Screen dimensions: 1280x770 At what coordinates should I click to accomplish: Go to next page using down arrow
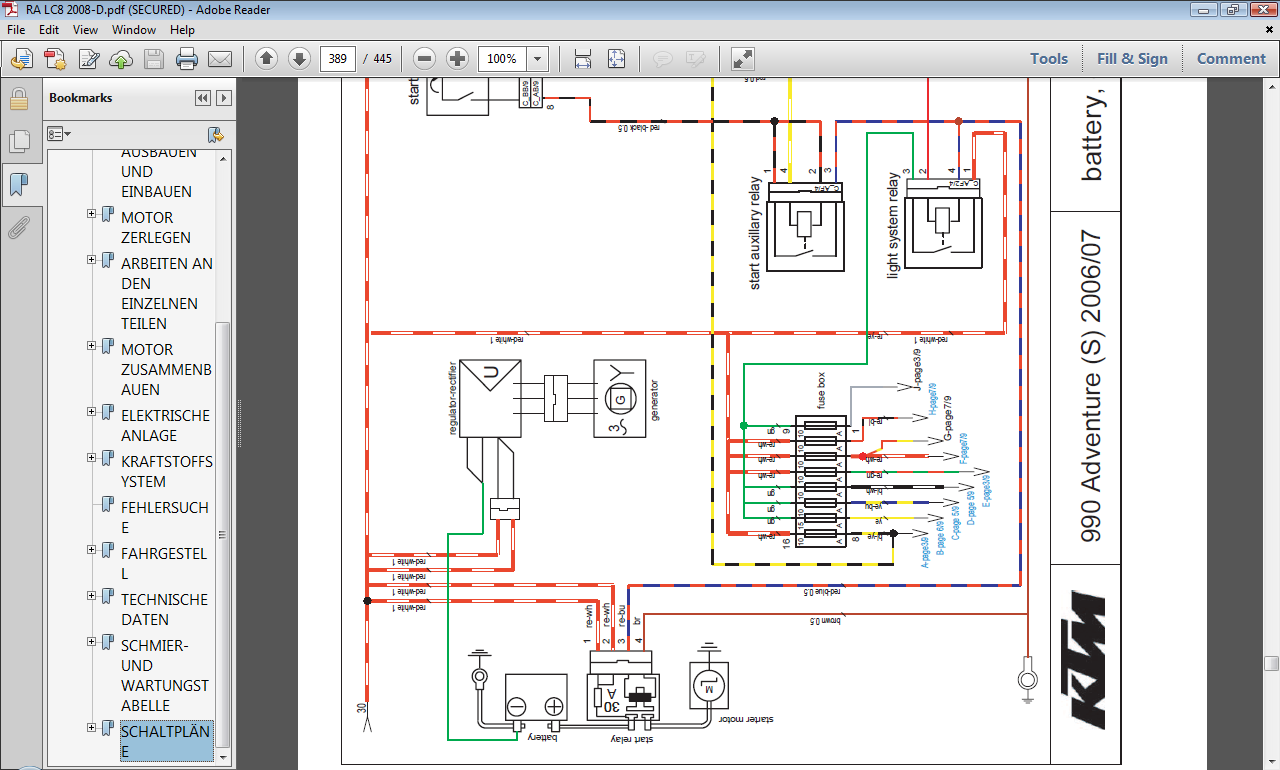pyautogui.click(x=299, y=59)
